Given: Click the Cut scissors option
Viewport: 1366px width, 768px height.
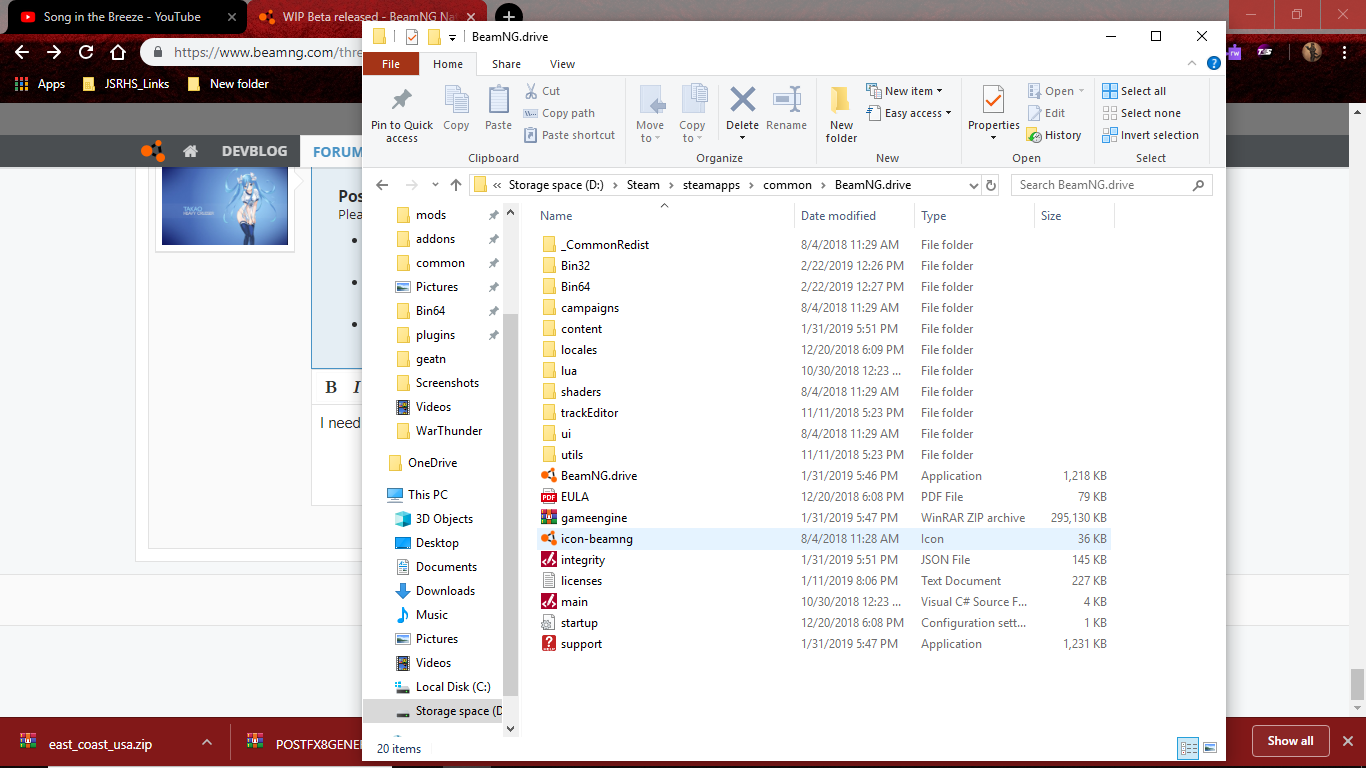Looking at the screenshot, I should tap(541, 91).
